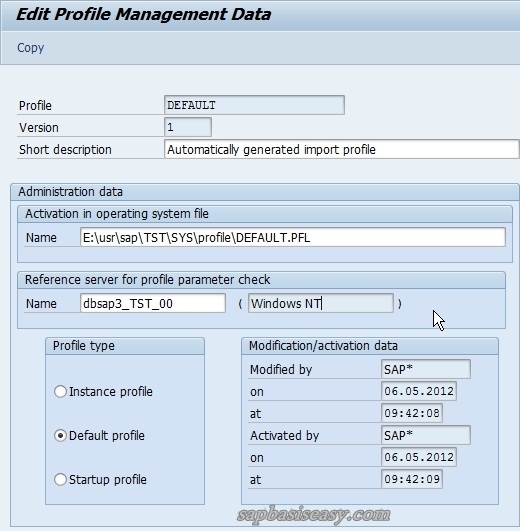Screen dimensions: 520x531
Task: Click the Activation in operating system file header
Action: (x=265, y=214)
